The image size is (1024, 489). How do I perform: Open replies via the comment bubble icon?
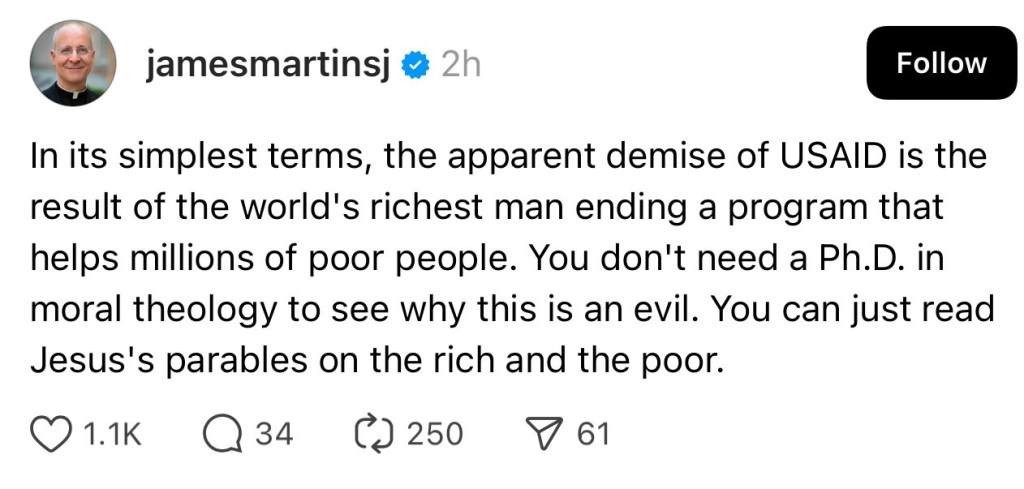pos(224,433)
